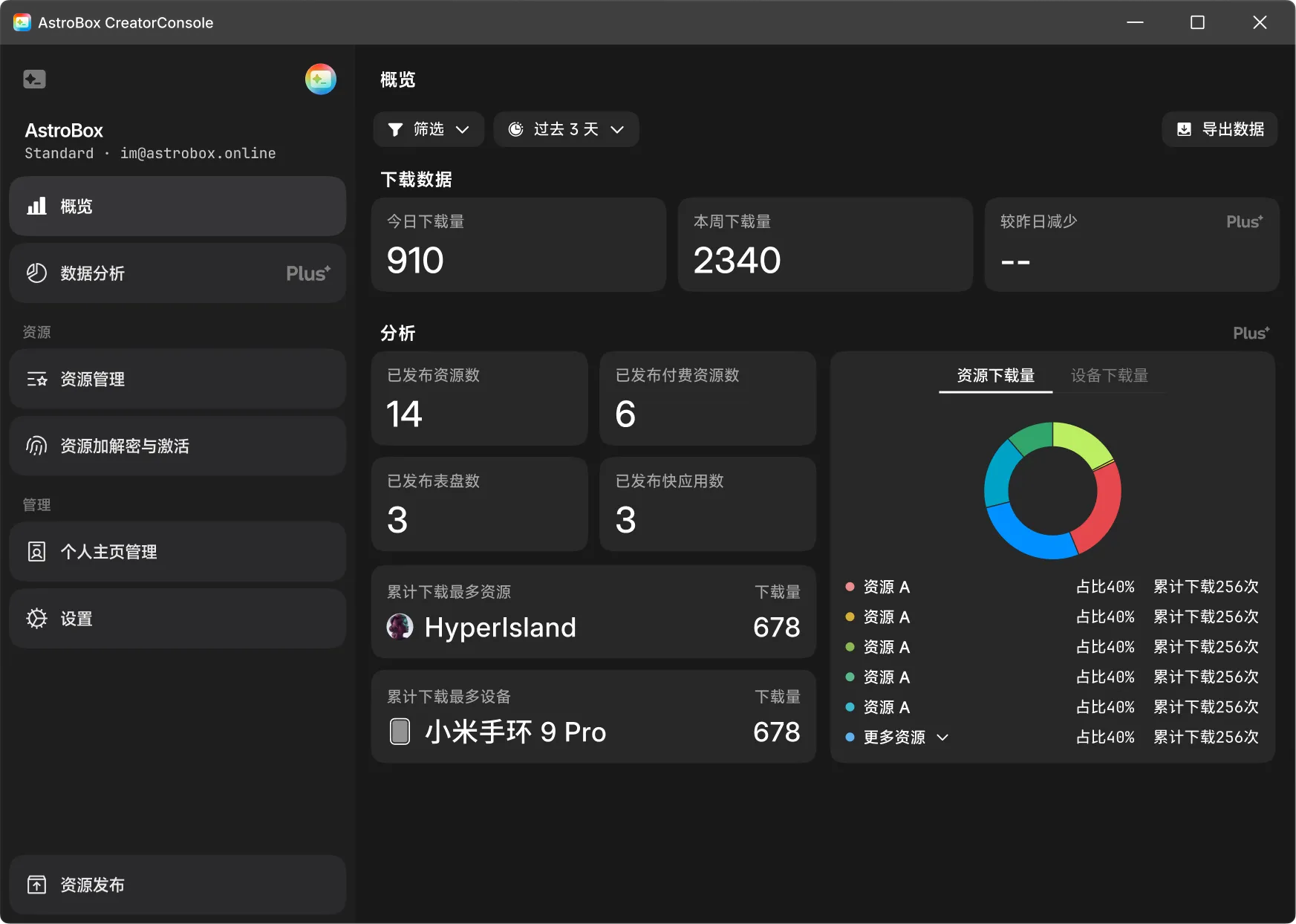Click the filter funnel icon beside 筛选
Screen dimensions: 1296x924
coord(396,129)
